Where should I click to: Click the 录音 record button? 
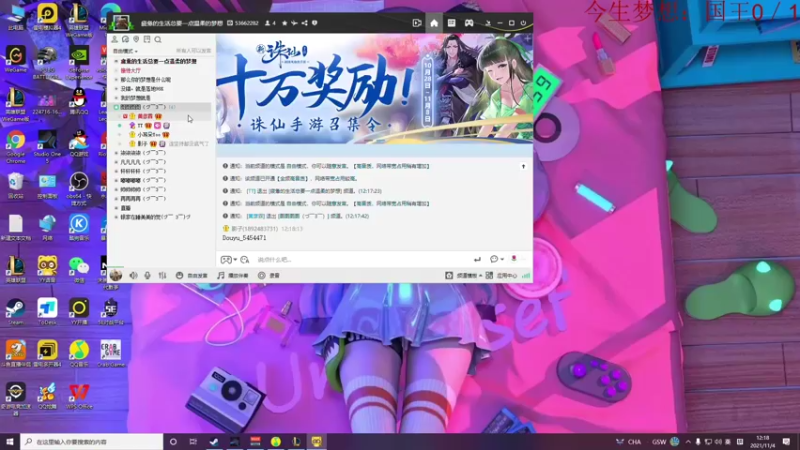coord(269,276)
